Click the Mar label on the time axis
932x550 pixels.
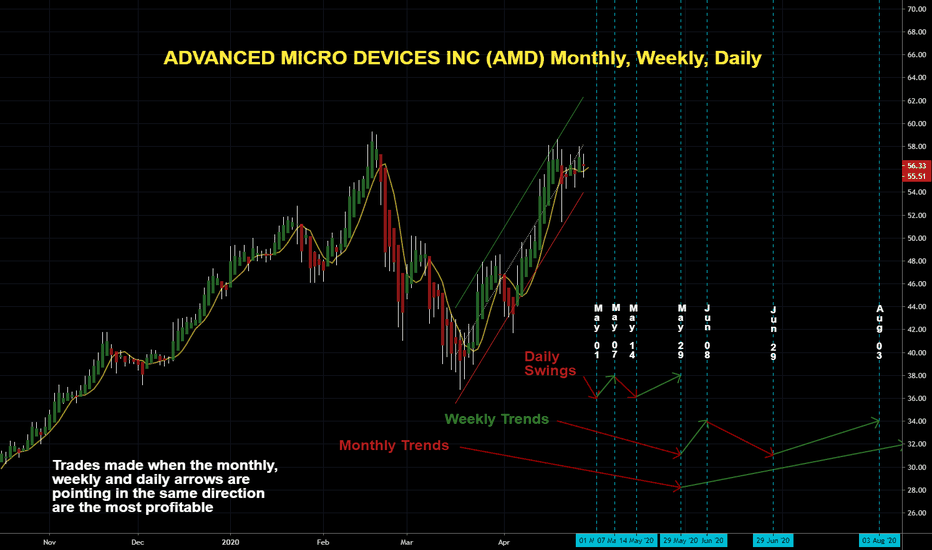[x=407, y=542]
